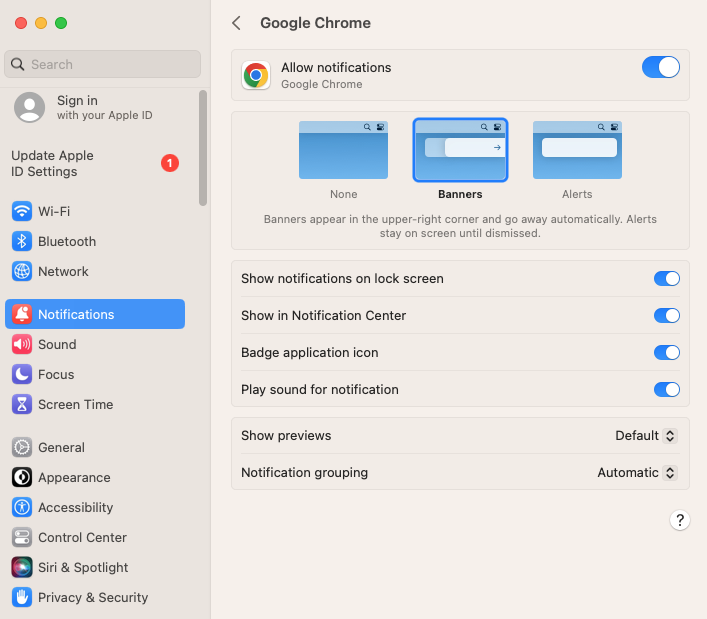Open Focus settings pane
This screenshot has height=619, width=707.
point(95,374)
